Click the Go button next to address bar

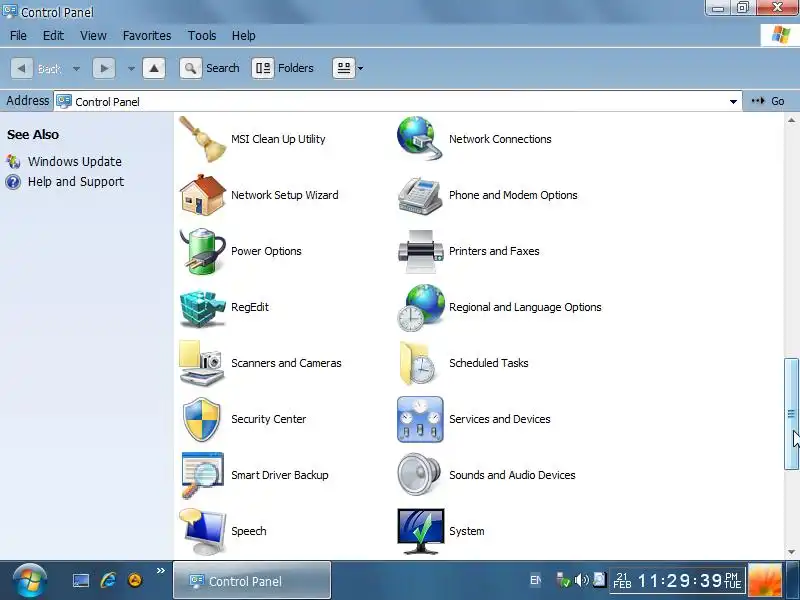click(768, 101)
